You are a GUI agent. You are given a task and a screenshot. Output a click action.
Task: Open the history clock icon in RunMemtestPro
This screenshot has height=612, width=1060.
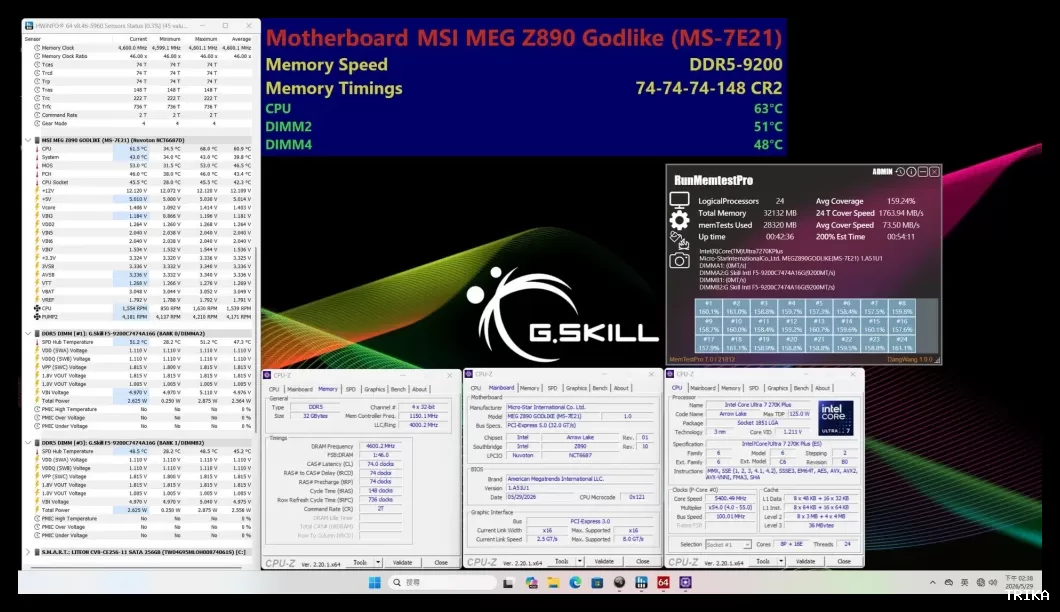[x=900, y=172]
